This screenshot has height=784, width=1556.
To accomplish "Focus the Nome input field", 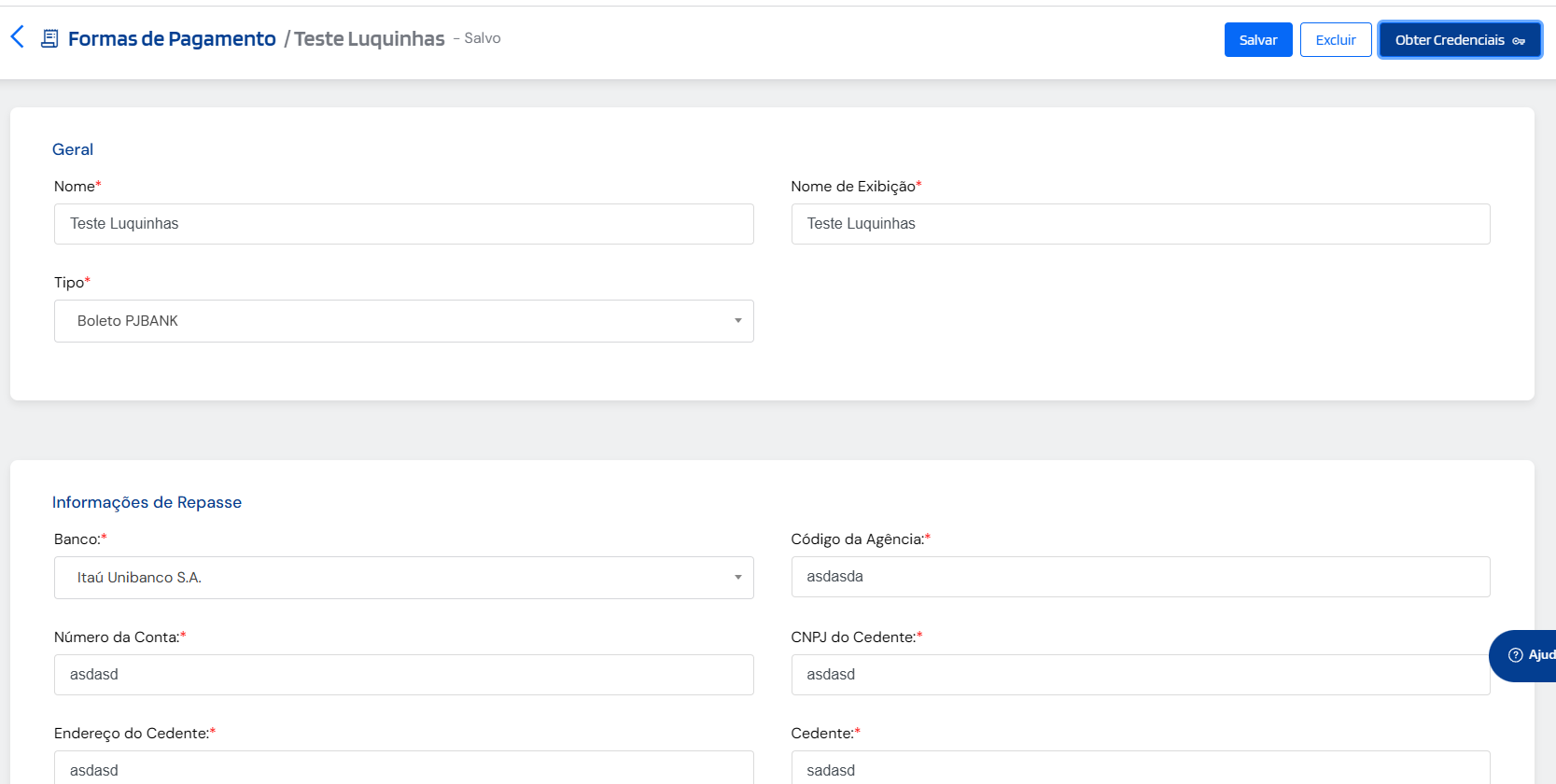I will (403, 224).
